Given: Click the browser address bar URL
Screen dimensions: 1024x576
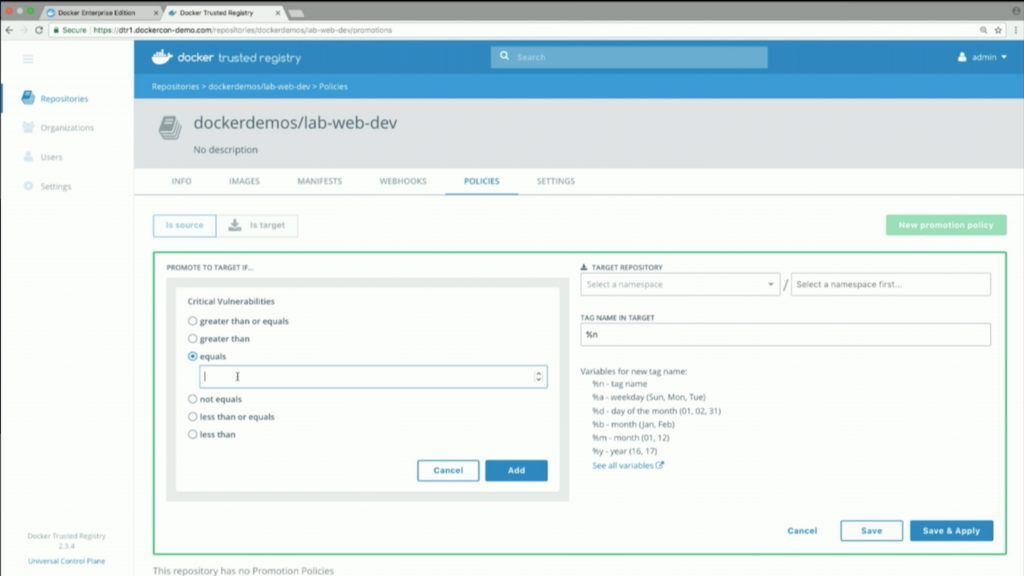Looking at the screenshot, I should [242, 30].
